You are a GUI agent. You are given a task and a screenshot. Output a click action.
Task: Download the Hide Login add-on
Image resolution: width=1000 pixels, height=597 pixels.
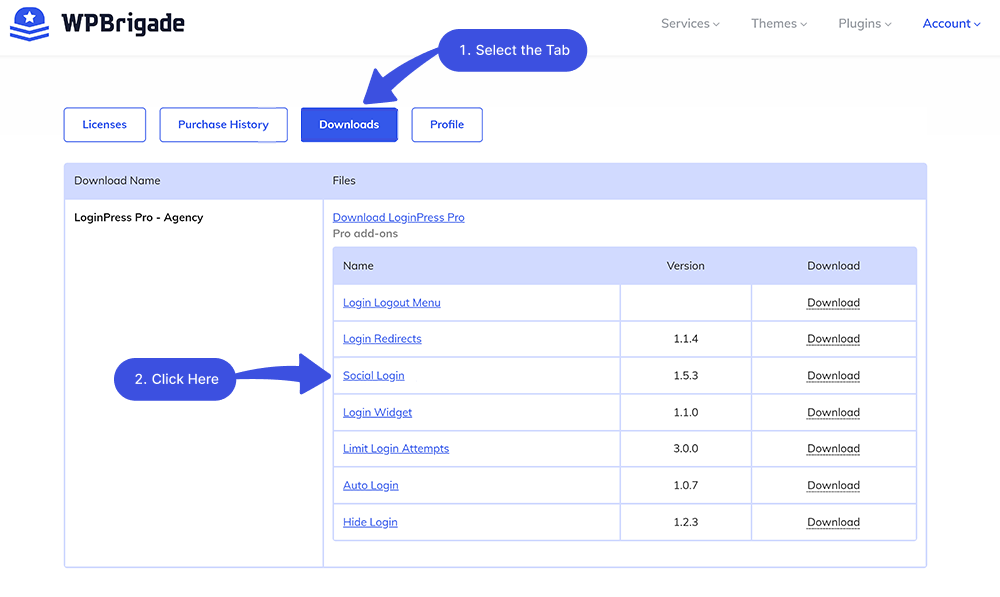[x=834, y=522]
